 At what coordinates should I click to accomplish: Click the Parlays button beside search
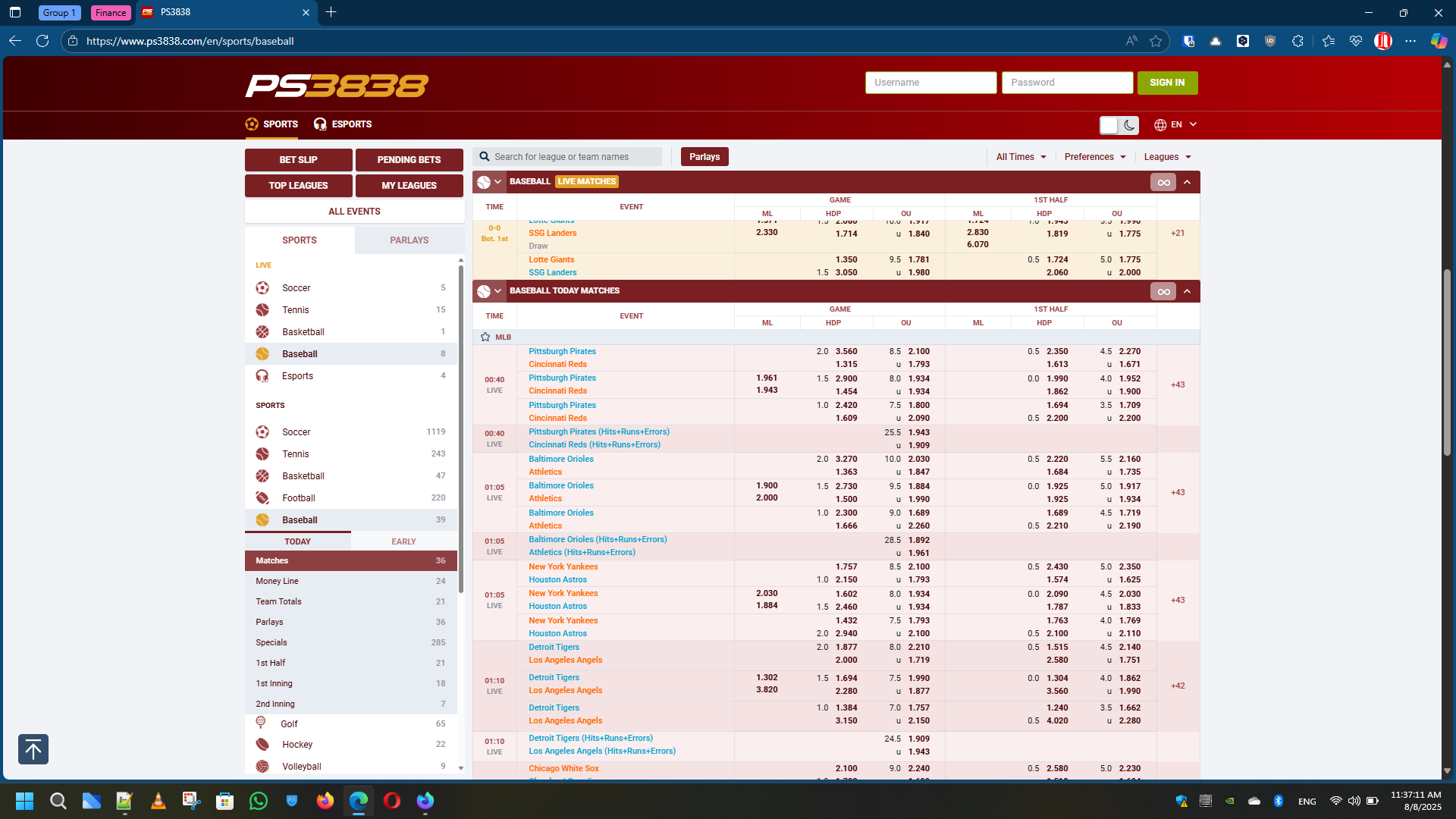pyautogui.click(x=704, y=157)
